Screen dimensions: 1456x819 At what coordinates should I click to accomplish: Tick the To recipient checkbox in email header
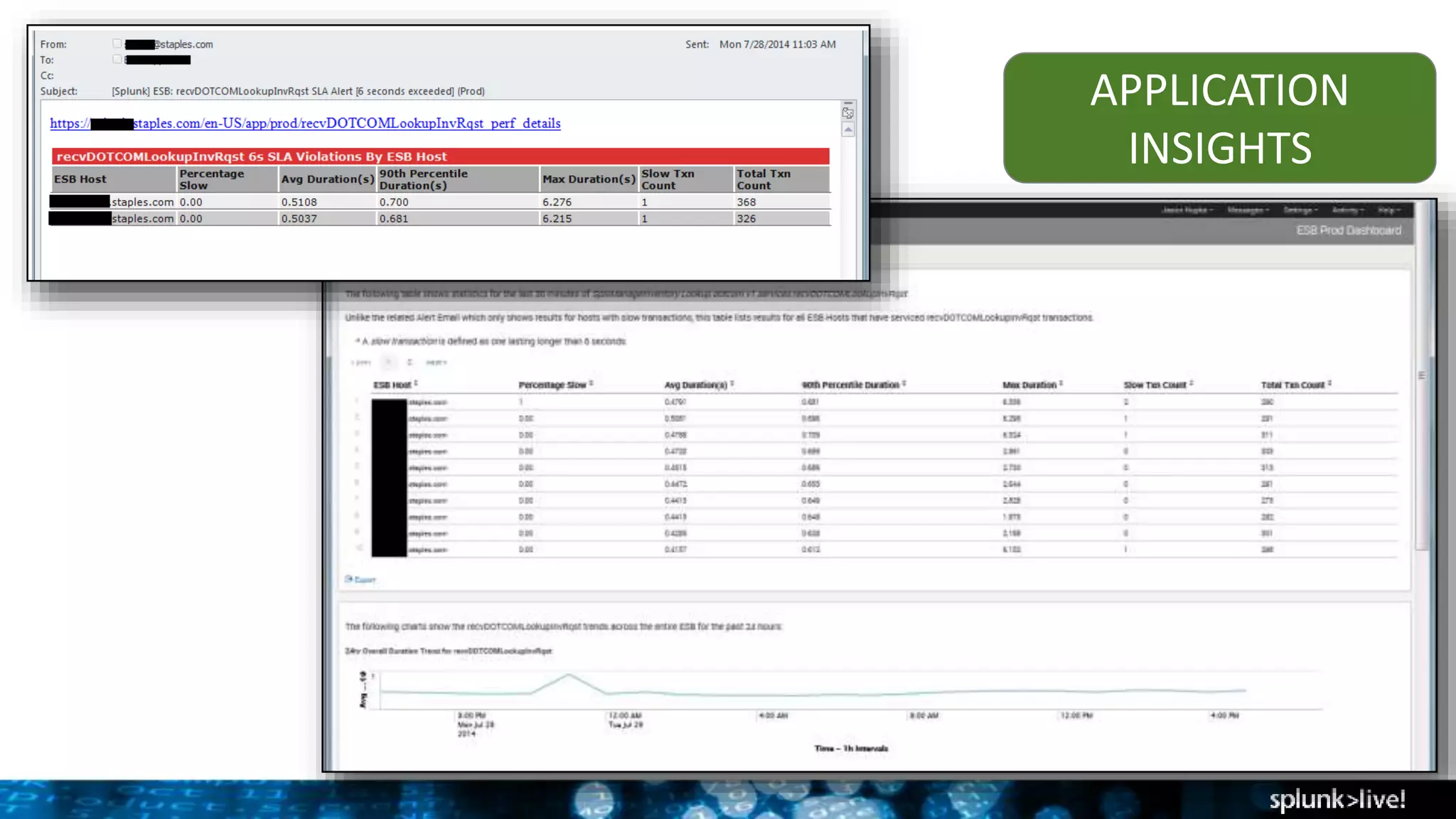(x=117, y=59)
